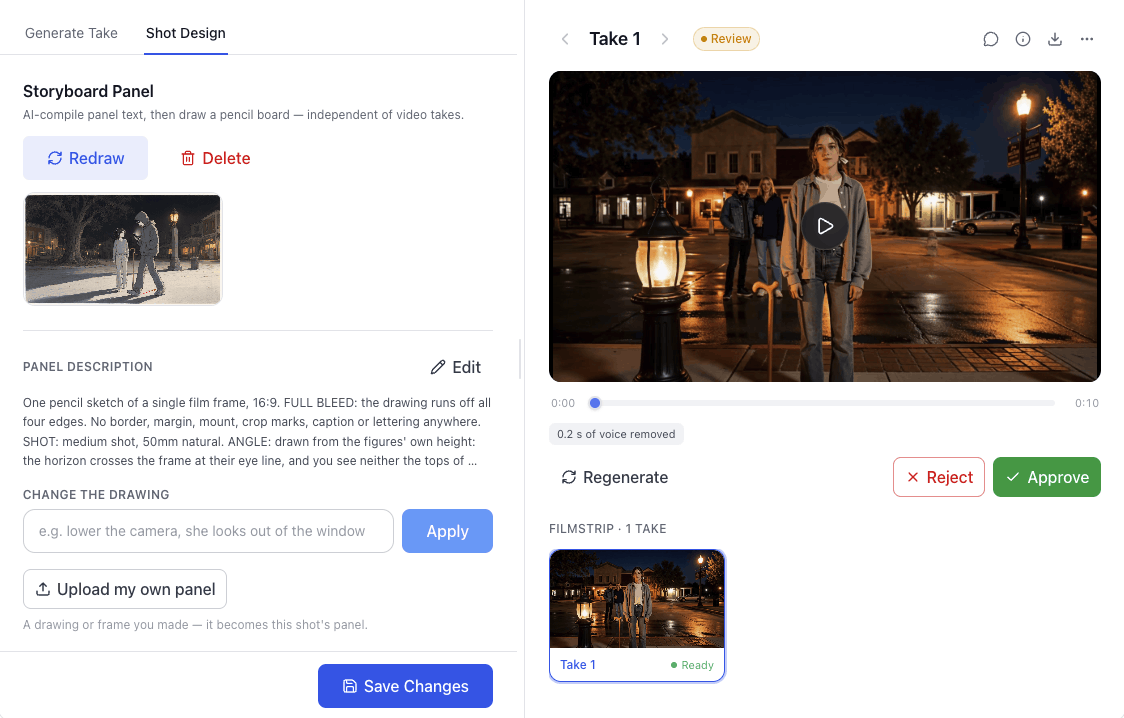The image size is (1124, 718).
Task: Click the Storyboard Panel heading
Action: (88, 91)
